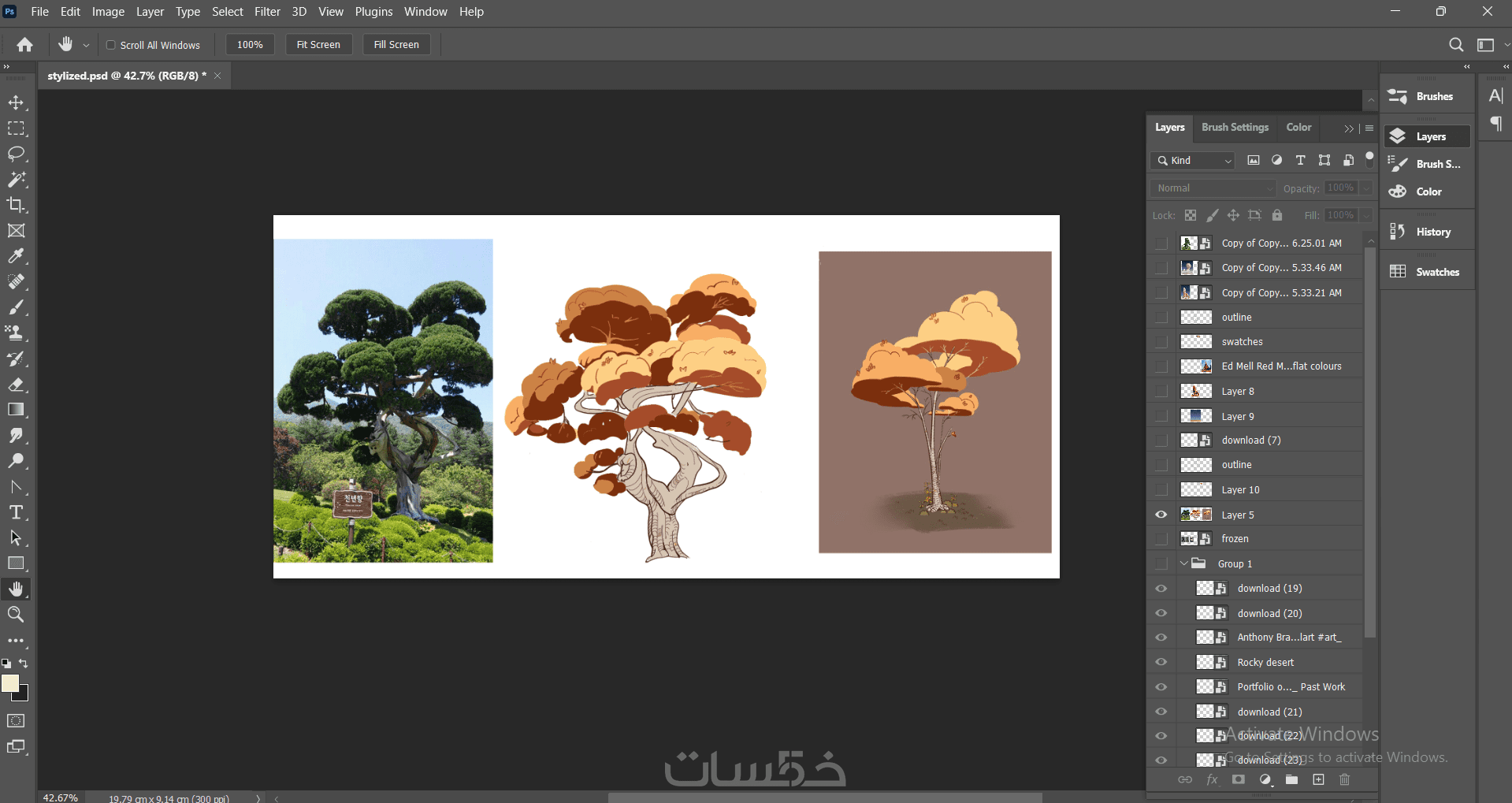Select the Magic Wand tool
This screenshot has width=1512, height=803.
pos(16,180)
